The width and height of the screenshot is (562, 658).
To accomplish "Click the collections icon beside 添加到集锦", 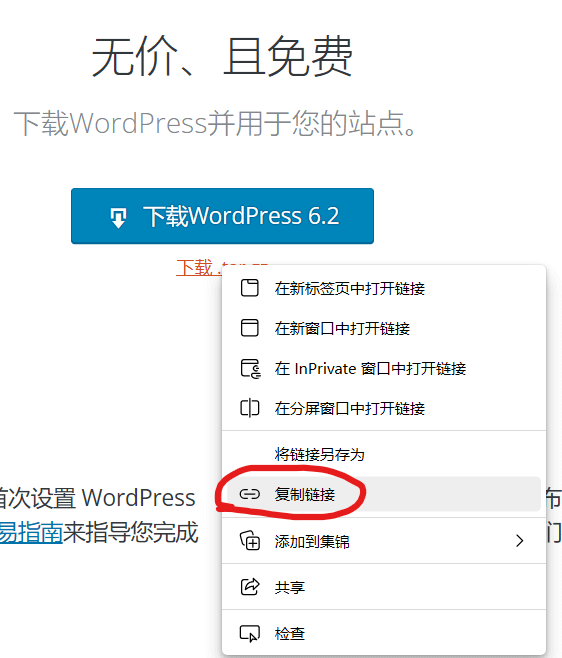I will 250,540.
